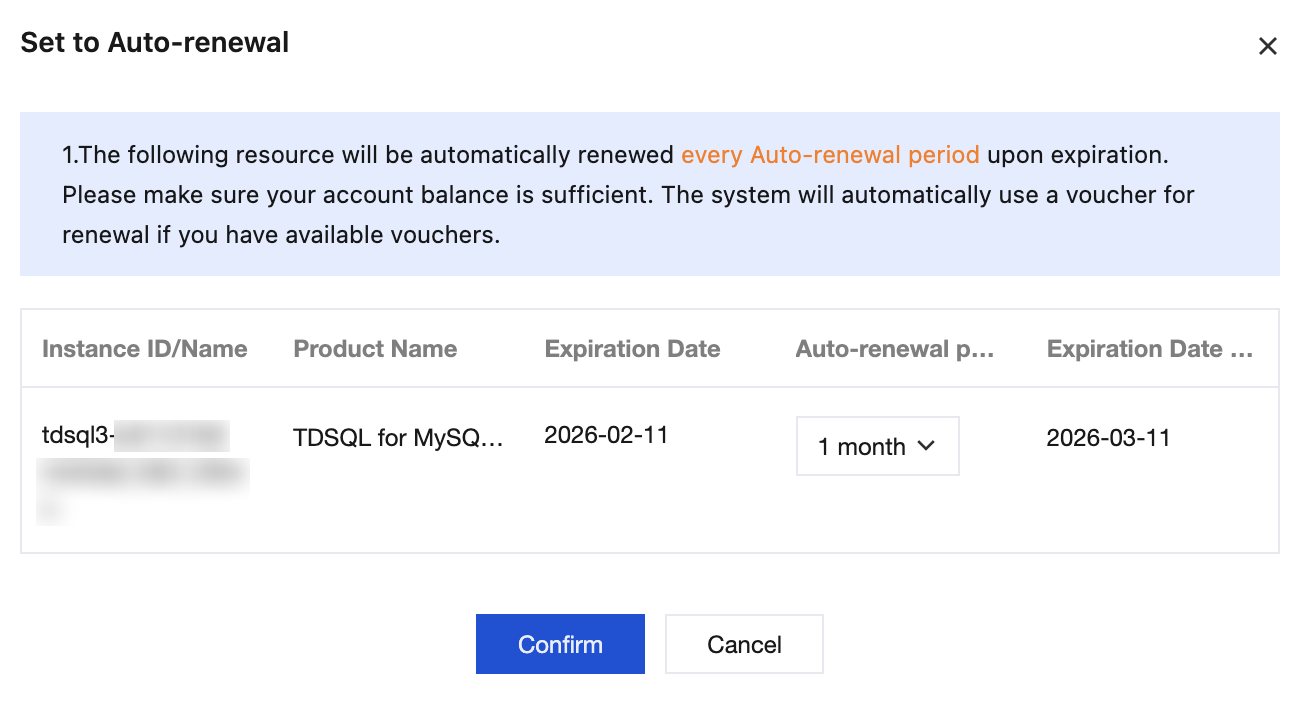Click the 2026-03-11 new expiration date
The height and width of the screenshot is (702, 1308).
(1108, 438)
